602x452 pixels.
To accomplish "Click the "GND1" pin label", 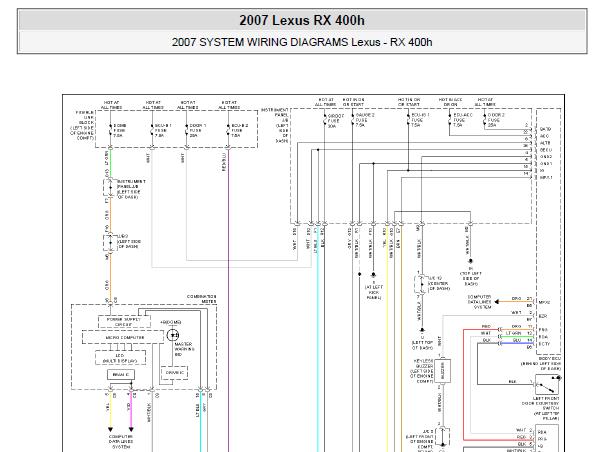I will point(546,164).
